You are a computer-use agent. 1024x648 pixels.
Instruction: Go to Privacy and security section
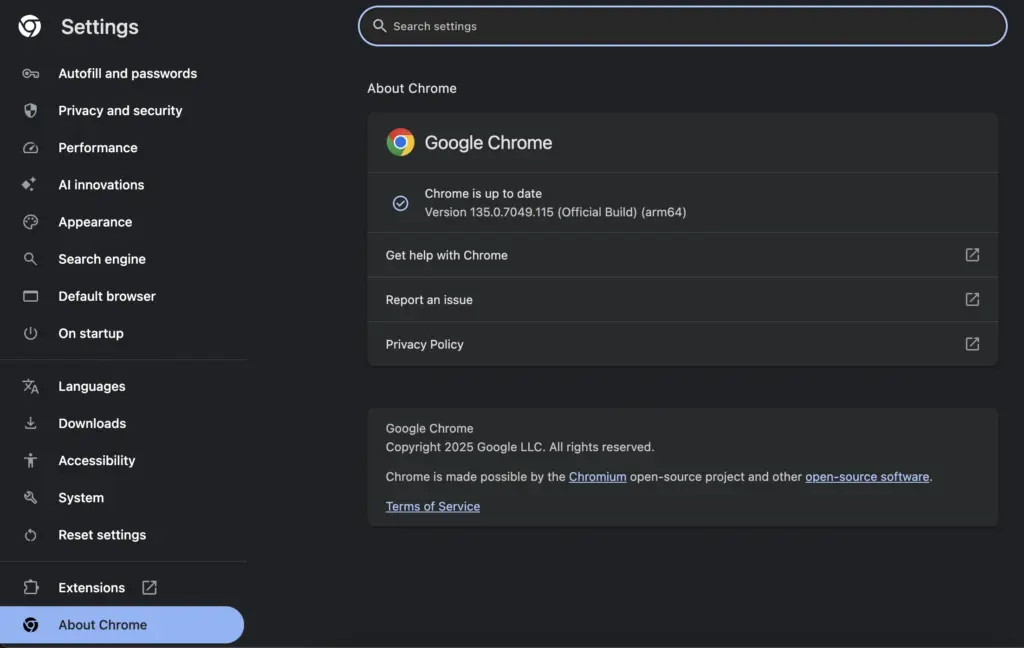click(122, 110)
